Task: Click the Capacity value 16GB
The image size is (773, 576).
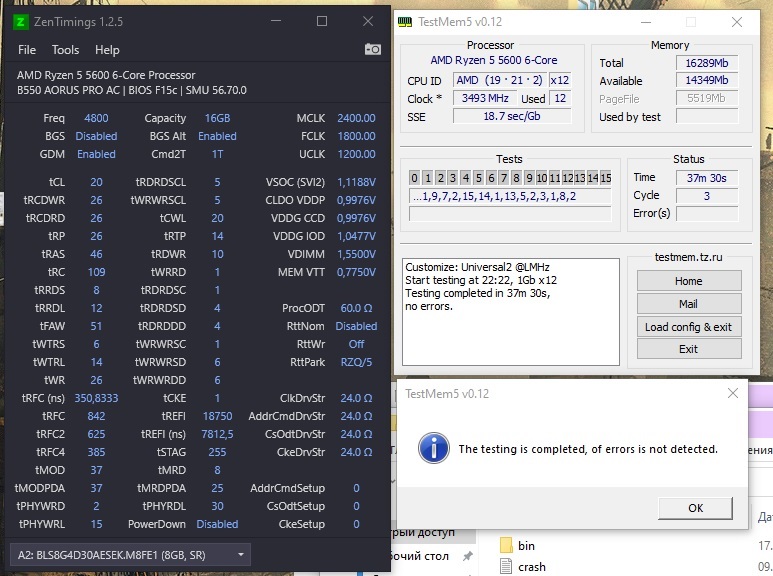Action: [x=217, y=118]
